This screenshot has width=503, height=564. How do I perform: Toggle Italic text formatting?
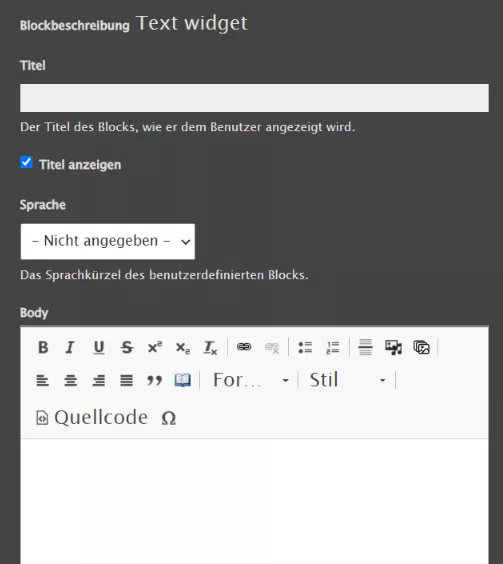coord(71,347)
